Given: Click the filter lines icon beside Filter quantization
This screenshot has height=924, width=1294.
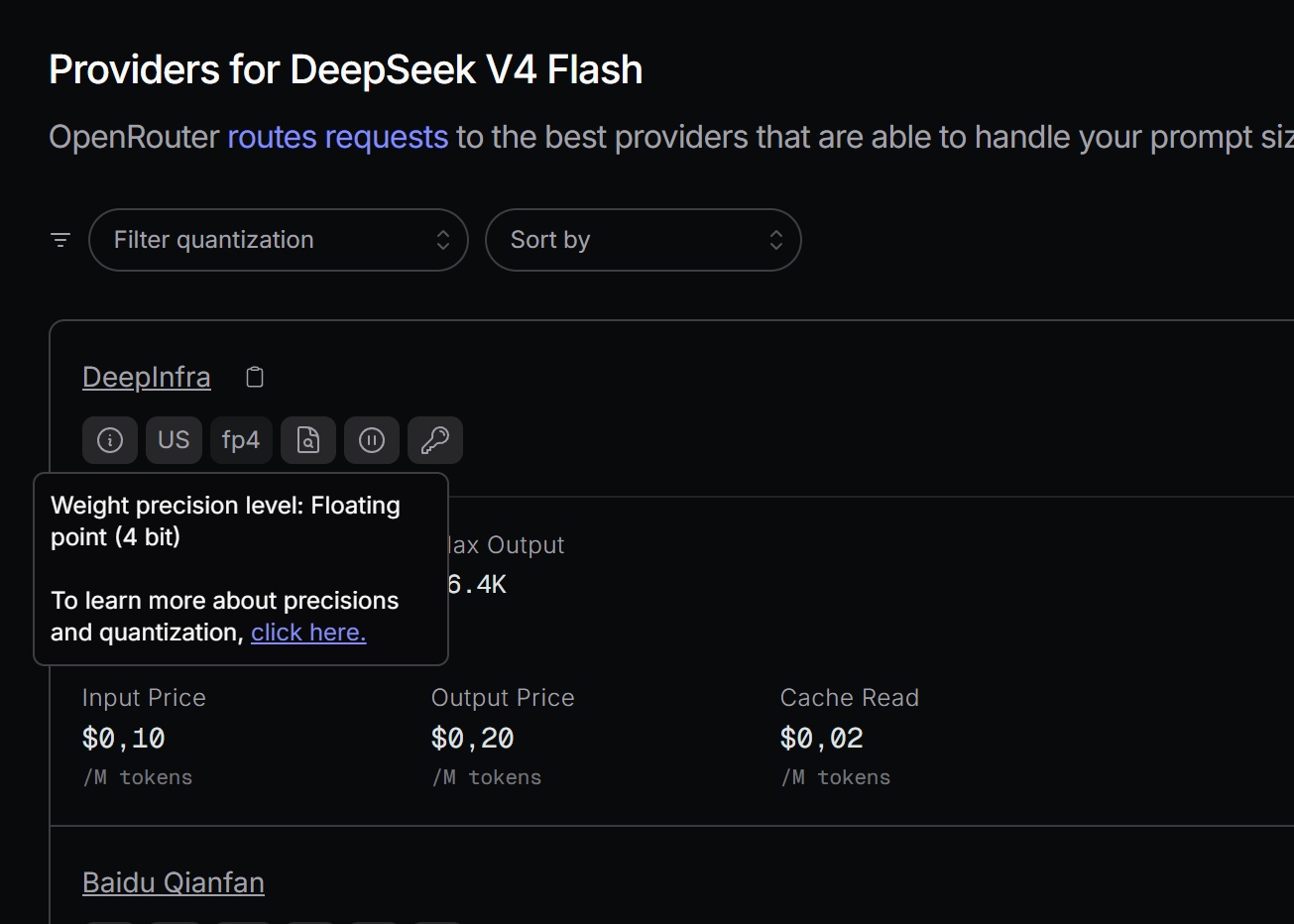Looking at the screenshot, I should click(60, 240).
